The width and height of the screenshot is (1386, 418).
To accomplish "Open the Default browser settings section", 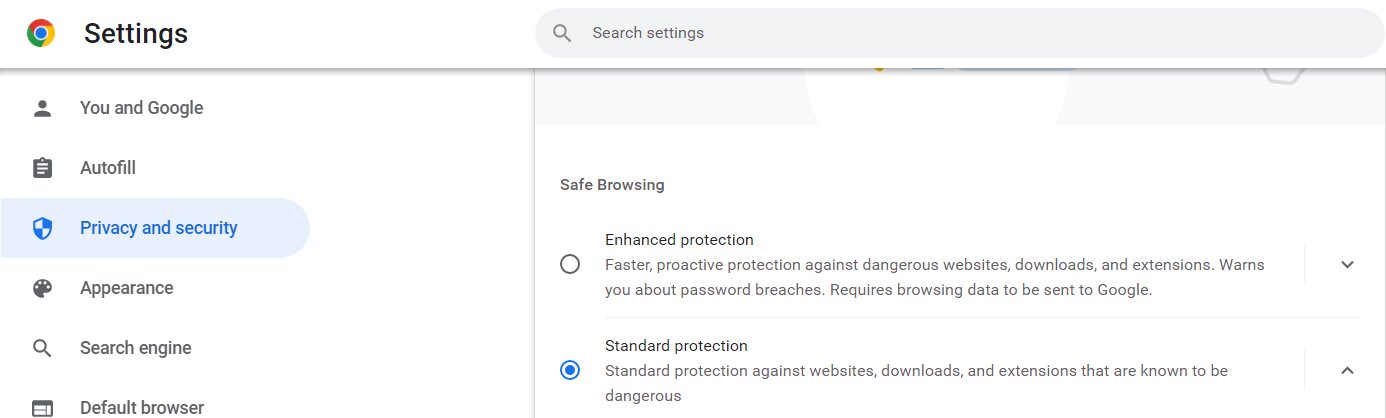I will pos(141,408).
